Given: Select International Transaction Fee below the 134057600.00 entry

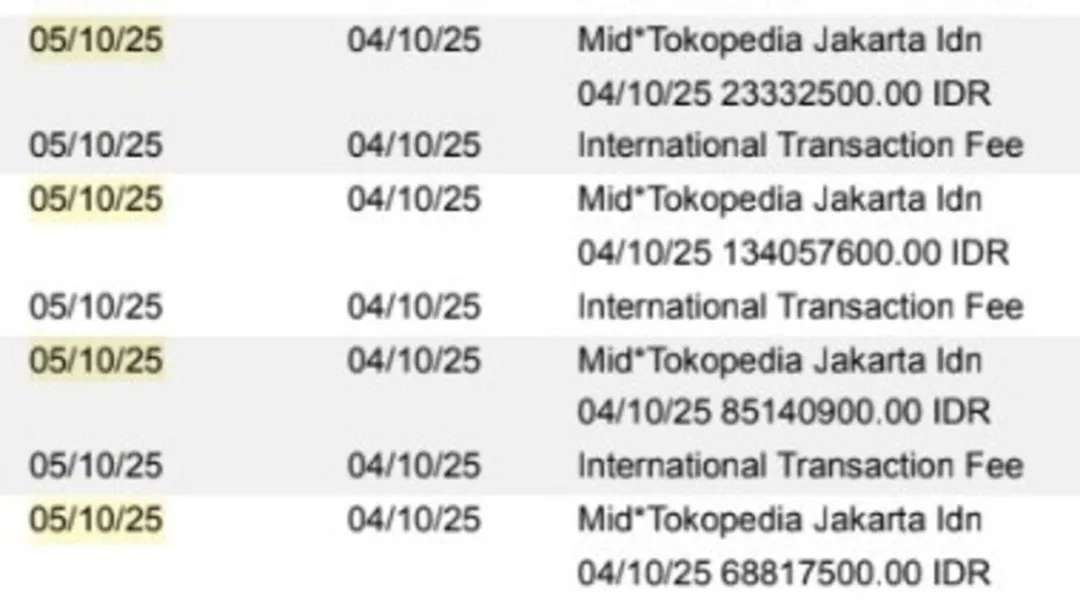Looking at the screenshot, I should pyautogui.click(x=800, y=306).
